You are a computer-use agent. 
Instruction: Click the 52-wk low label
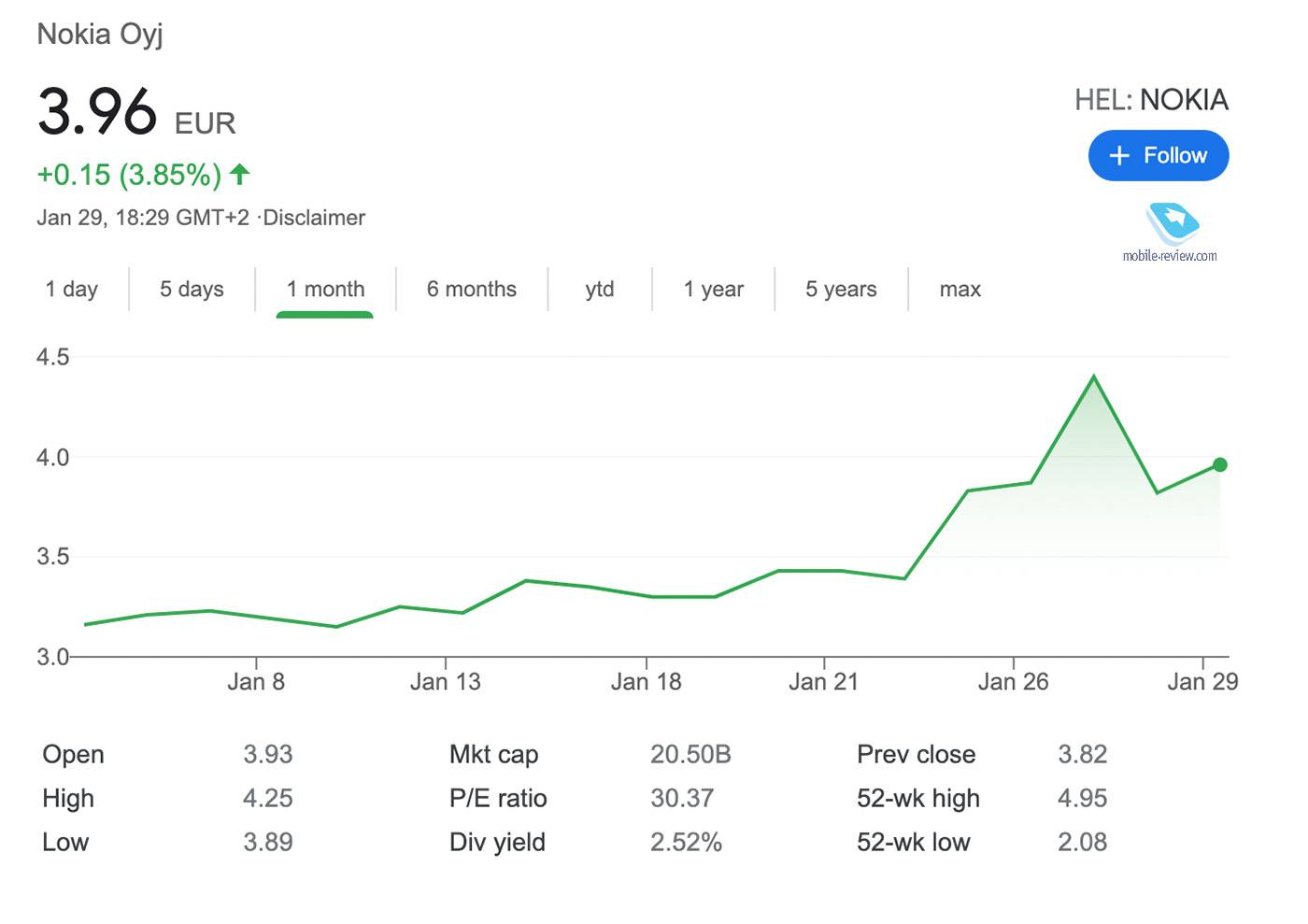click(x=914, y=843)
